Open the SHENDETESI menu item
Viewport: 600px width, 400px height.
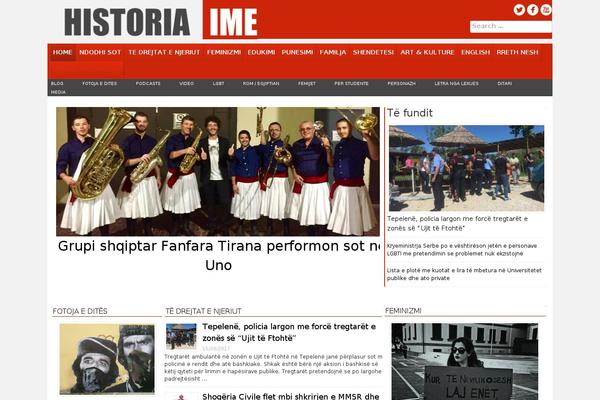click(373, 52)
